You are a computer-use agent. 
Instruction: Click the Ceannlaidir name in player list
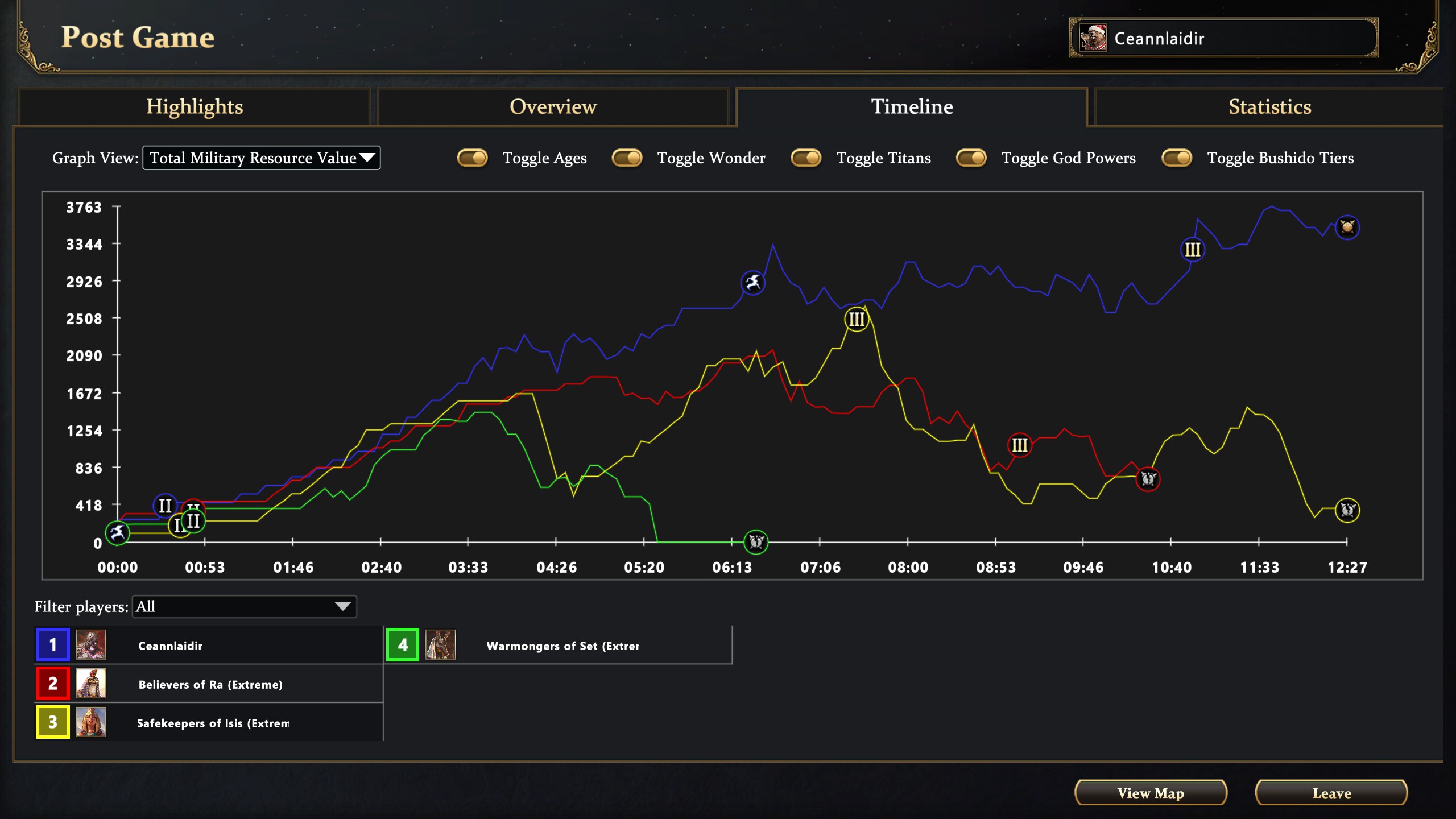[x=171, y=646]
